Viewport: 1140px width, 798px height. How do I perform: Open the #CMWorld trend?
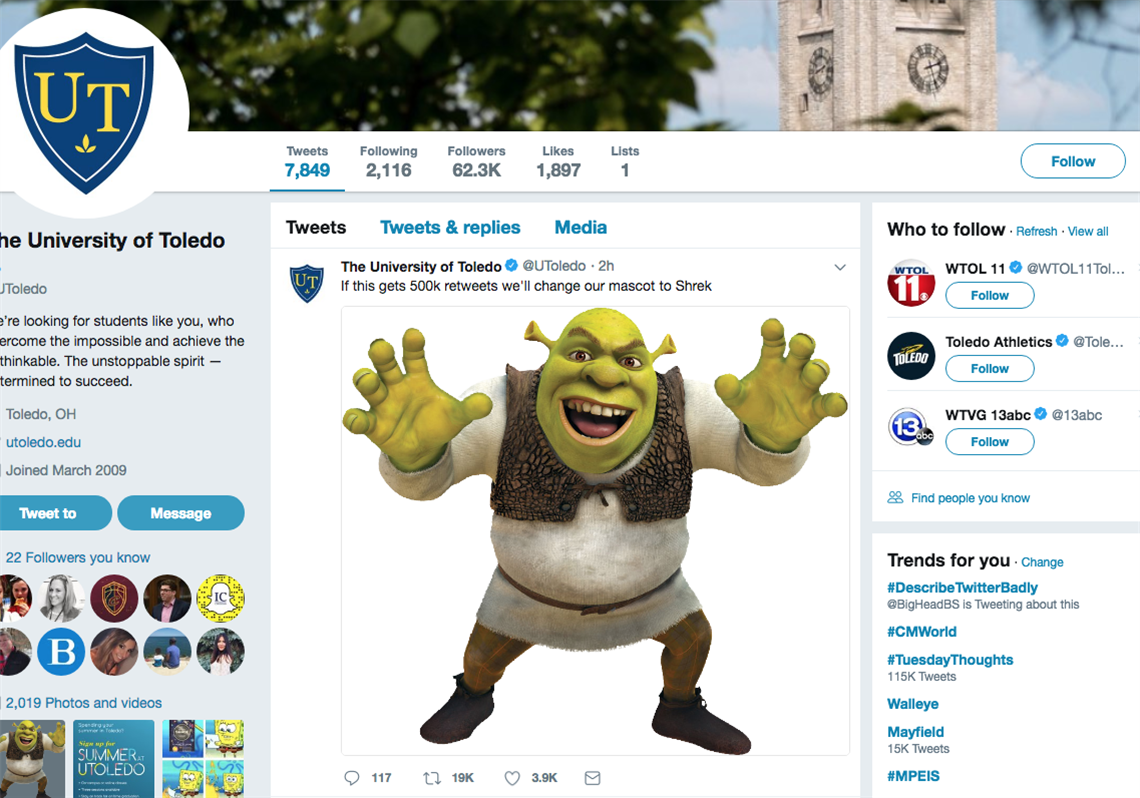click(921, 632)
